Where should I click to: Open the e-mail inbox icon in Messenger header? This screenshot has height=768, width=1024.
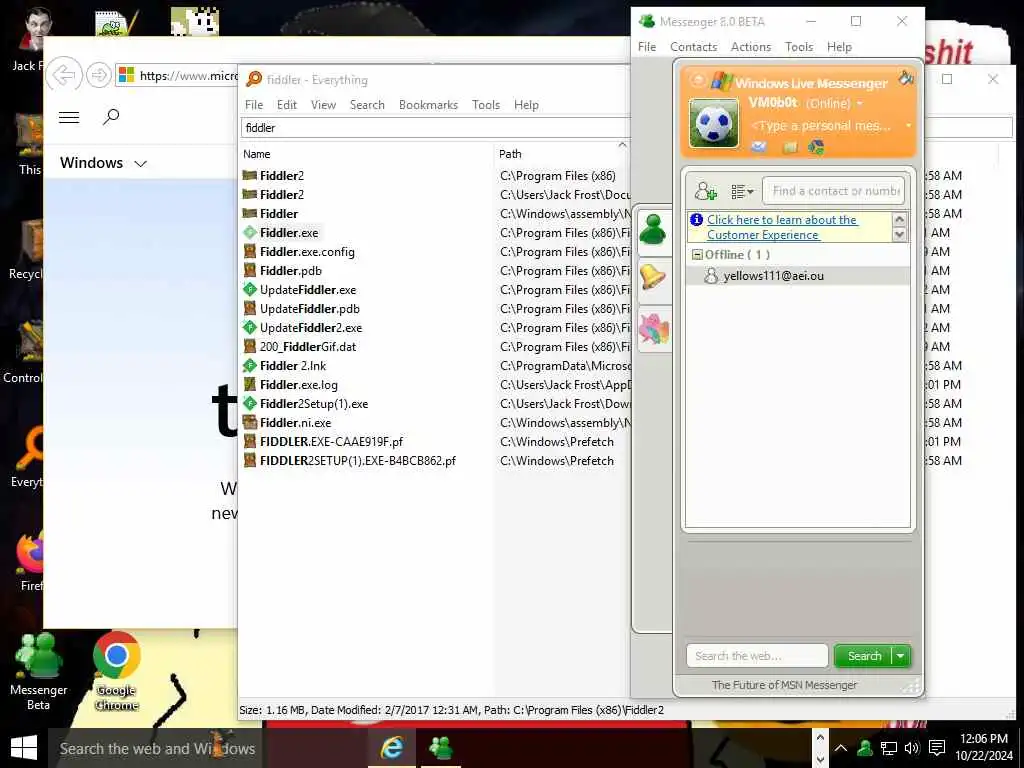[758, 147]
